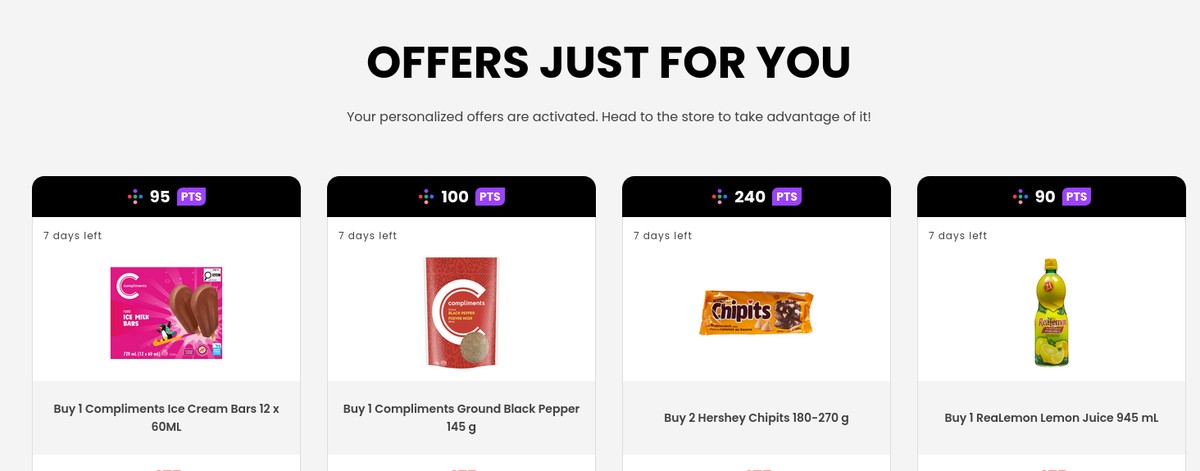Click the purple PTS badge on the 100 offer
The height and width of the screenshot is (471, 1200).
point(490,197)
